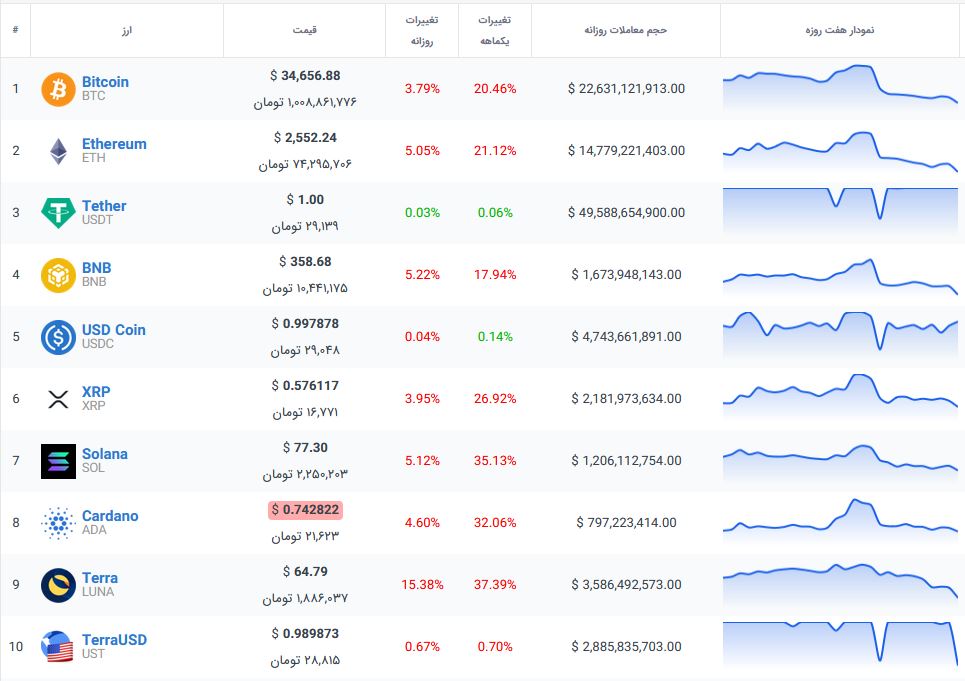Screen dimensions: 965x681
Task: Open the Solana coin page link
Action: (x=105, y=454)
